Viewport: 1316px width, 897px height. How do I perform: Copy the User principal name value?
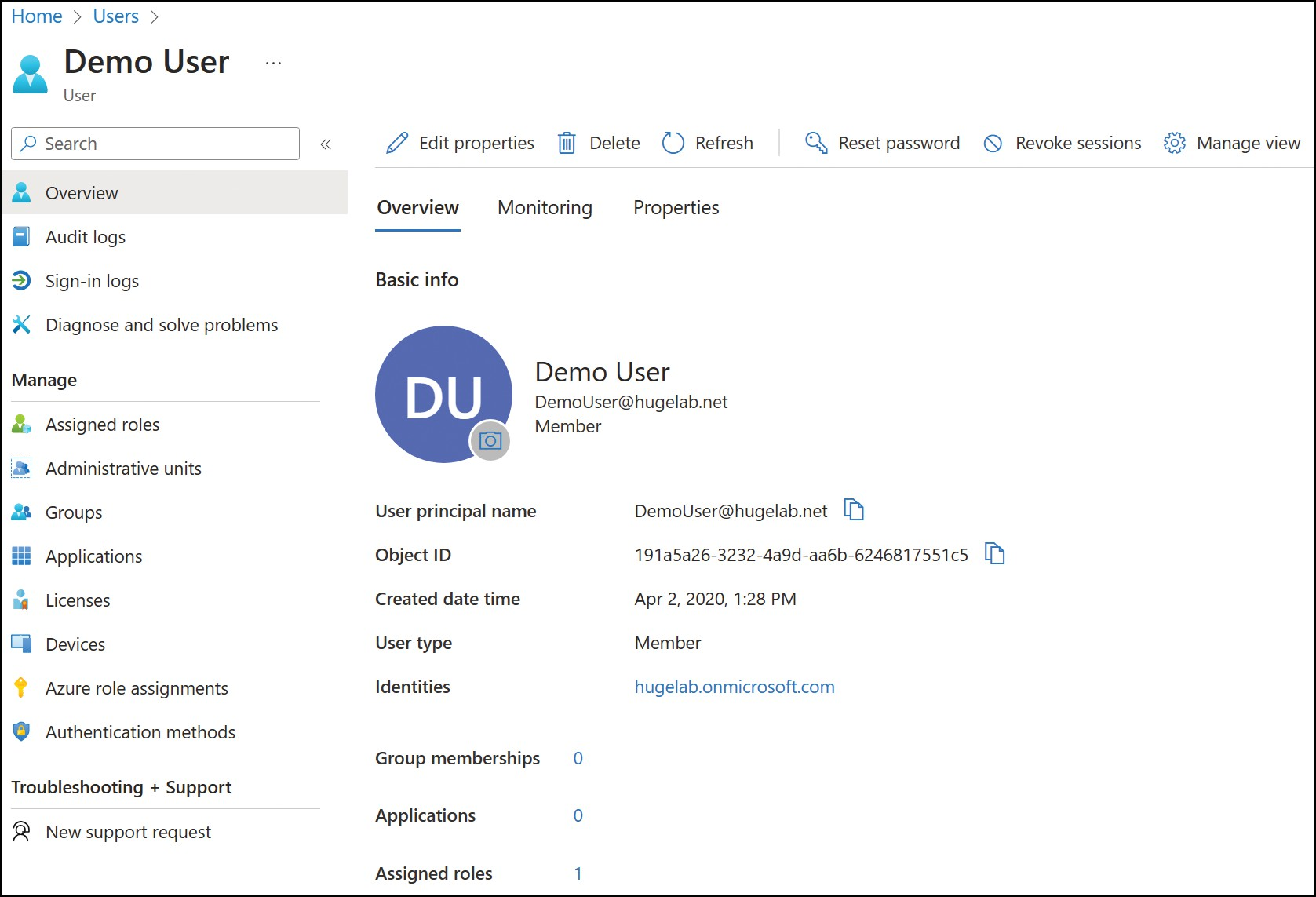click(854, 510)
